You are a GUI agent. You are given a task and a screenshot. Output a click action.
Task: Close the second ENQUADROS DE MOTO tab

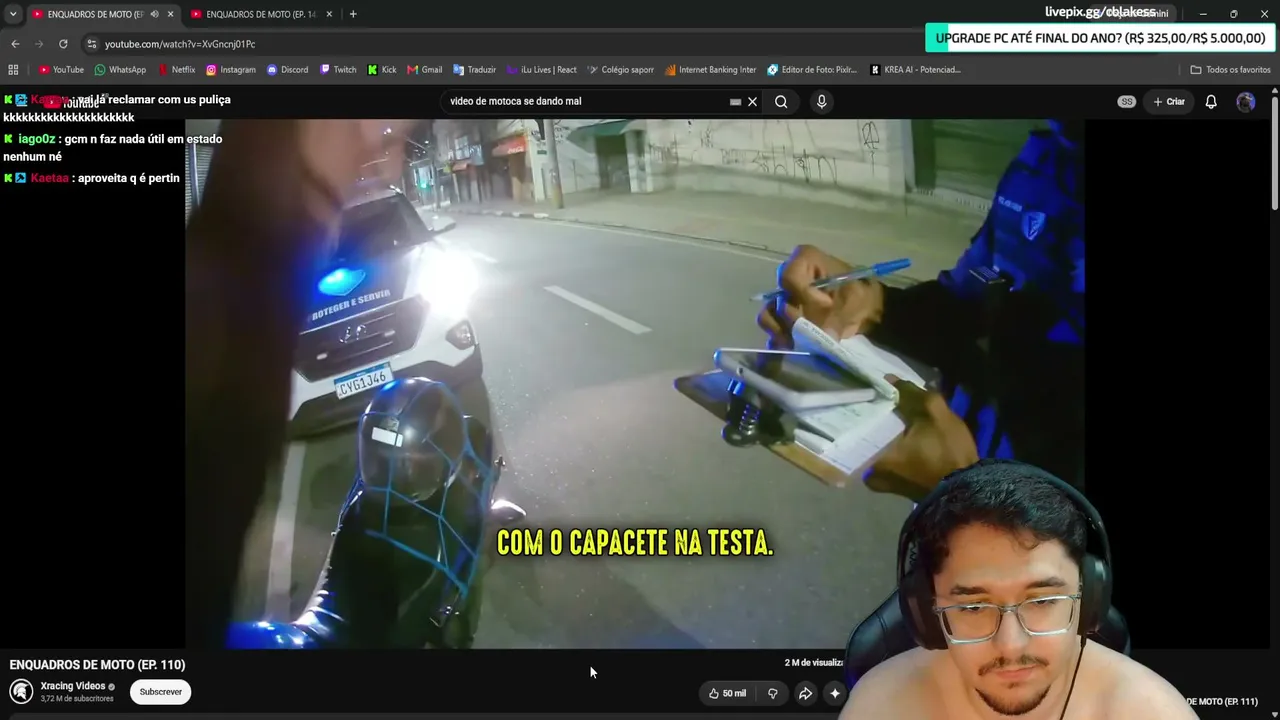[x=330, y=14]
